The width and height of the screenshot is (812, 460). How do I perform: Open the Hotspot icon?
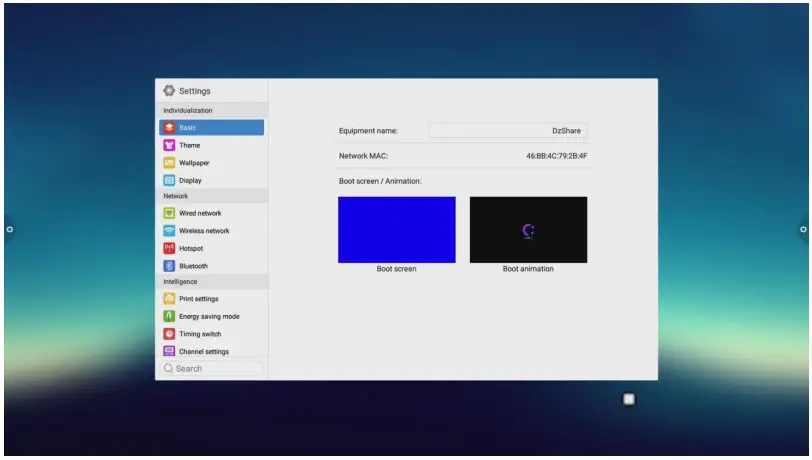(169, 248)
